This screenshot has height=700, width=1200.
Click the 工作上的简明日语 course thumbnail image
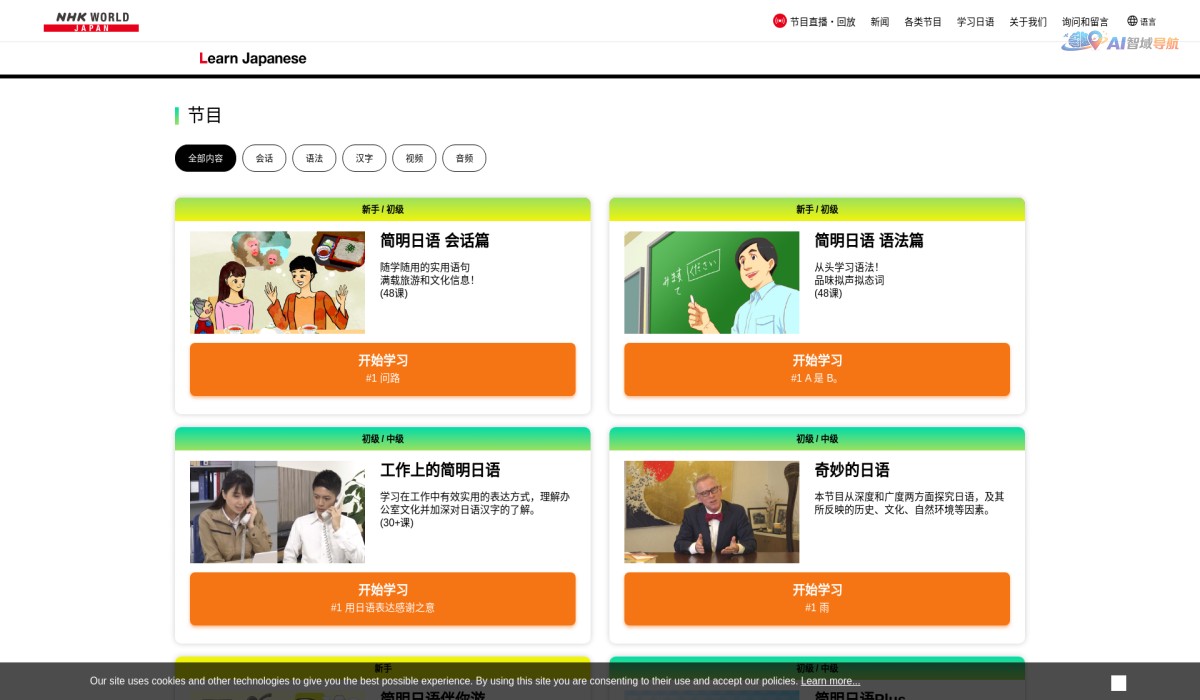277,512
